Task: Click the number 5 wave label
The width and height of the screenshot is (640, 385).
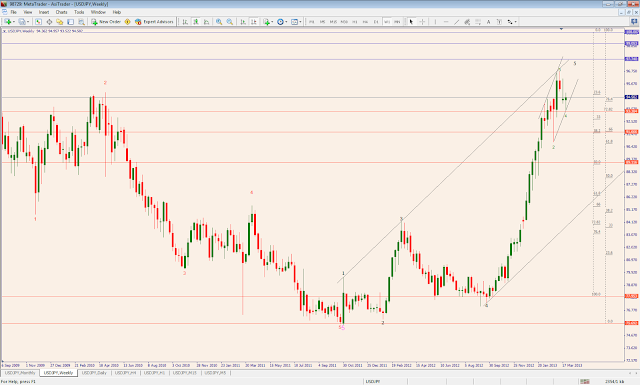Action: pos(575,64)
